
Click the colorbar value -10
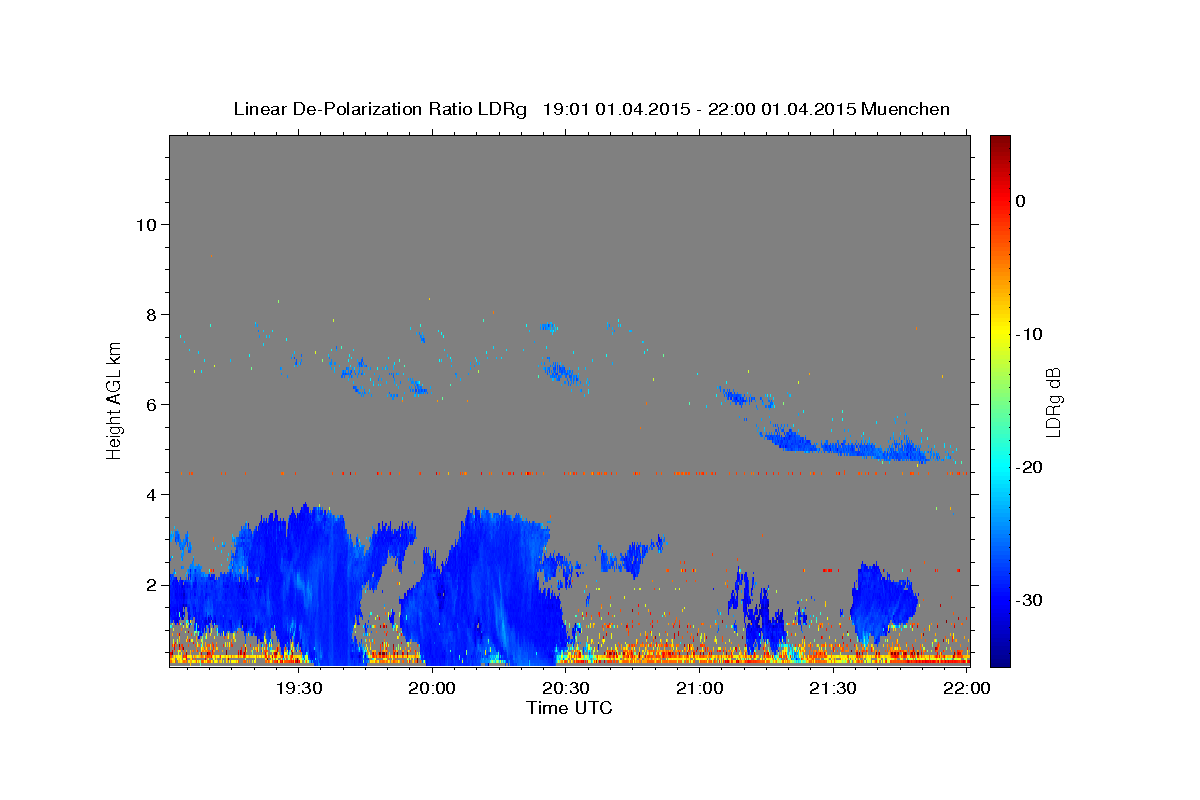[x=1028, y=334]
